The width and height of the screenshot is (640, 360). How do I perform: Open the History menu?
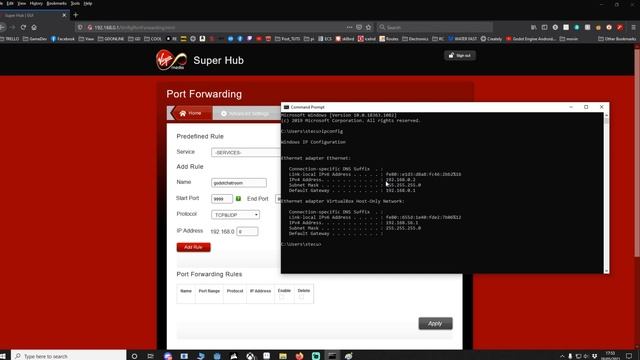coord(36,3)
